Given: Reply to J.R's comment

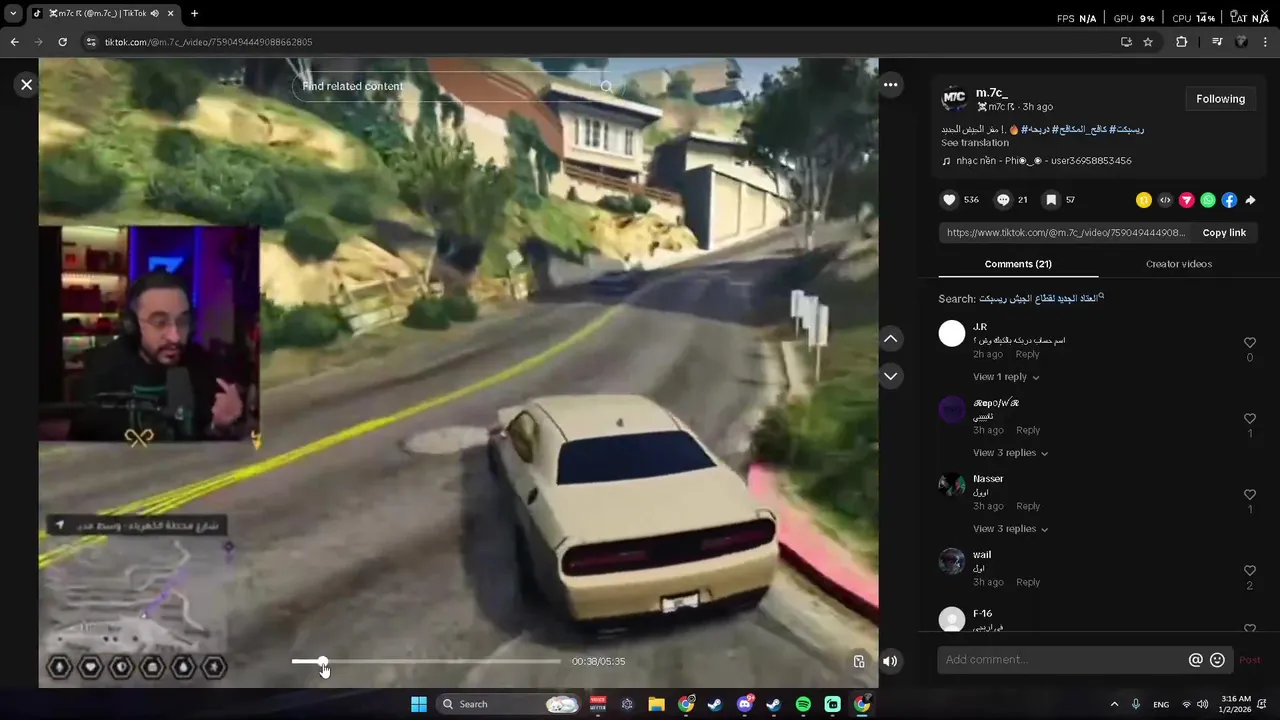Looking at the screenshot, I should click(1028, 354).
